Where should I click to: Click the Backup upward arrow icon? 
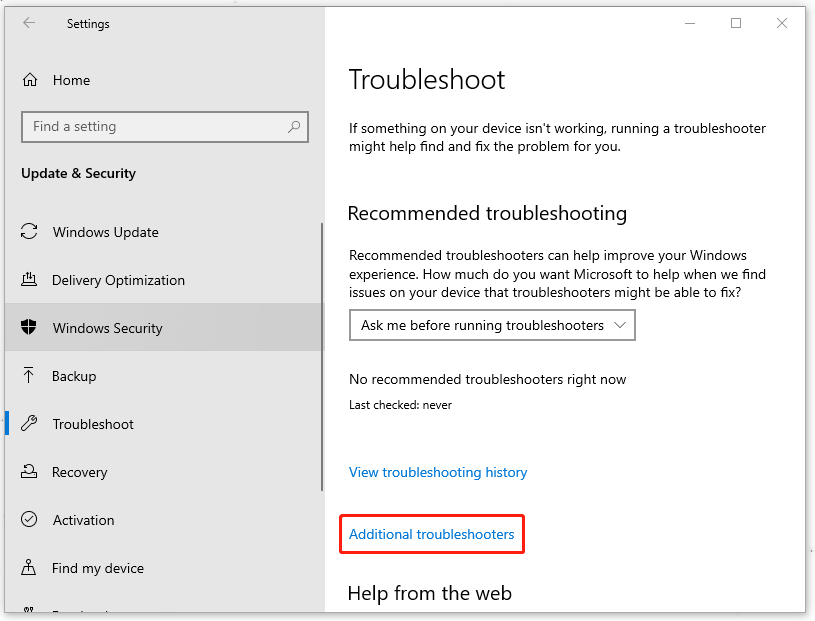29,375
